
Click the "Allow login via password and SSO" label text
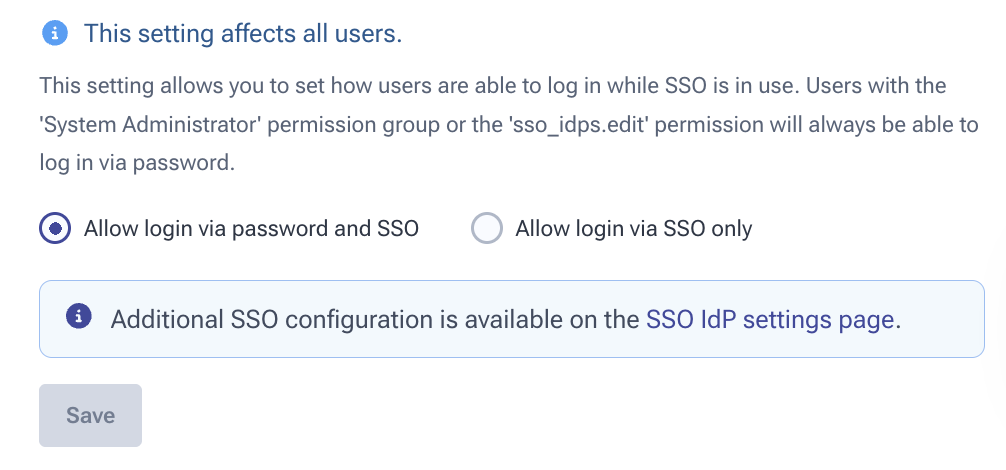point(251,229)
